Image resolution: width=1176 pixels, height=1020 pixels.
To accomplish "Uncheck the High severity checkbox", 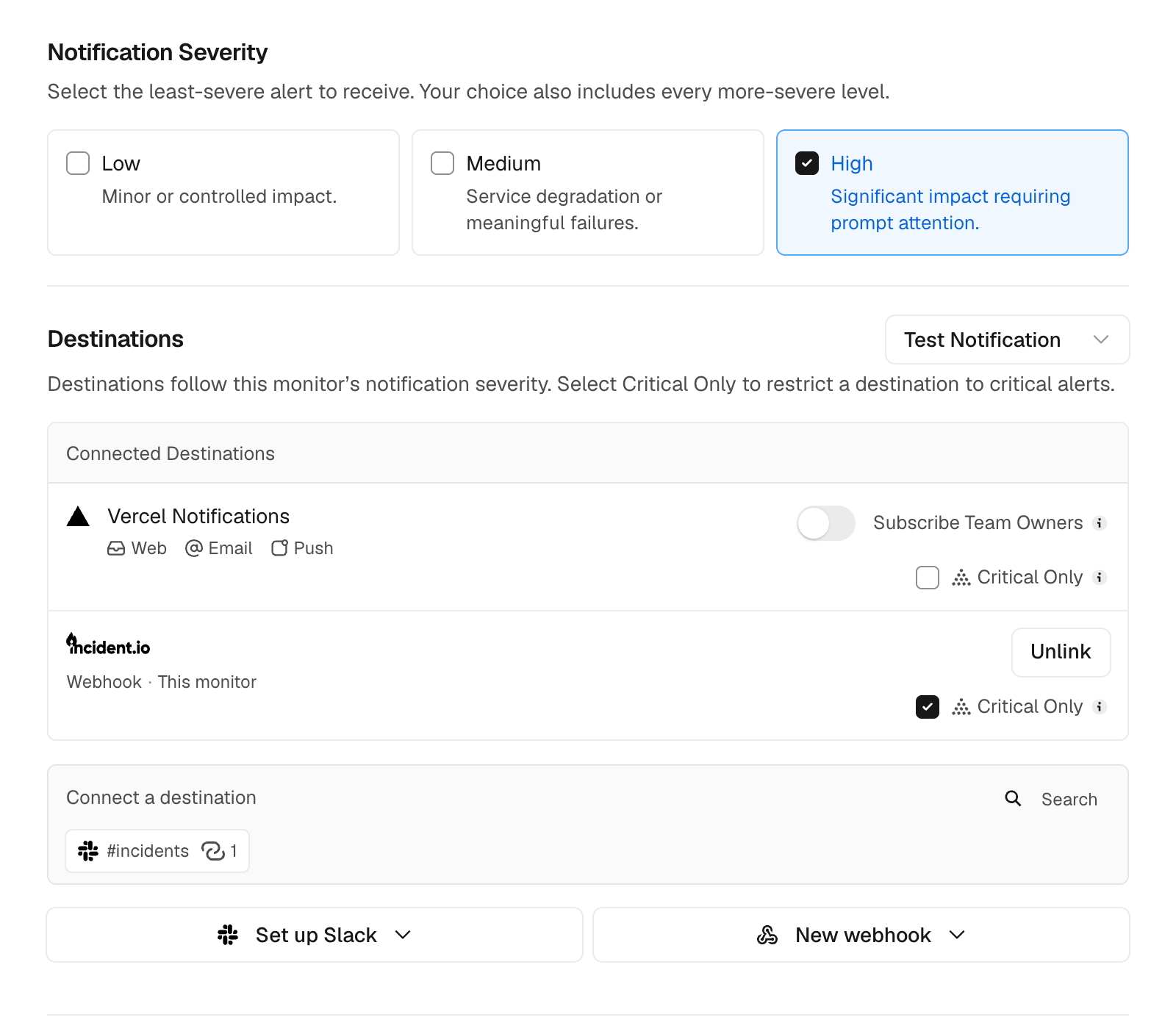I will pos(807,163).
